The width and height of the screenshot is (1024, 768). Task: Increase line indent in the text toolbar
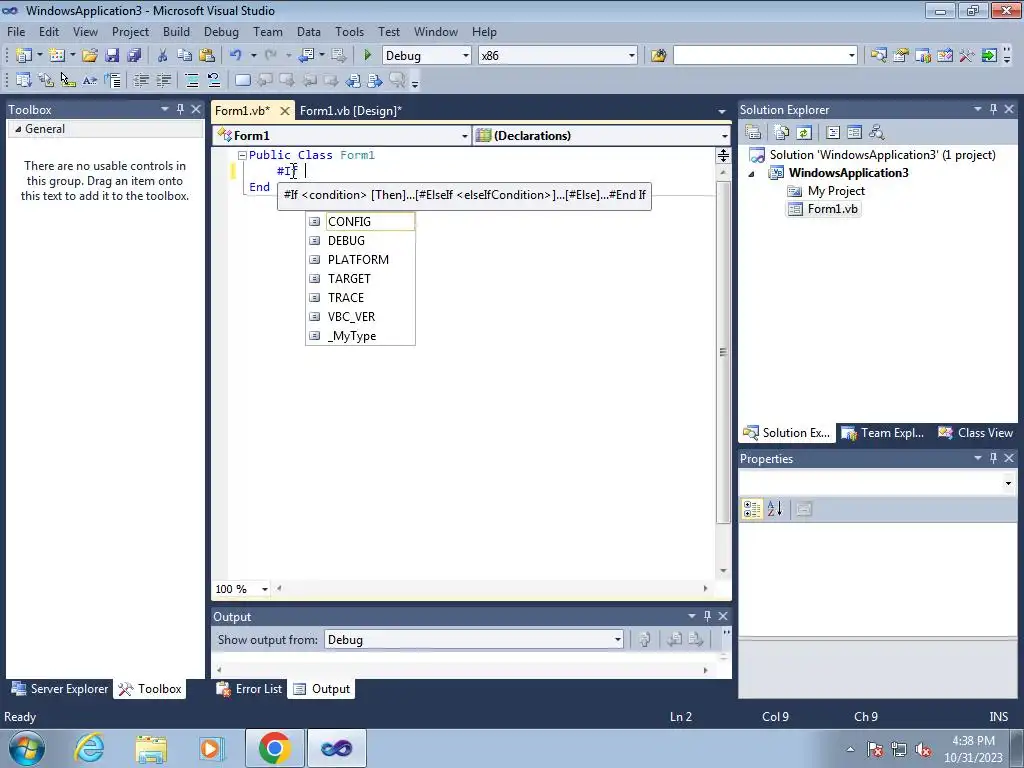(x=163, y=80)
